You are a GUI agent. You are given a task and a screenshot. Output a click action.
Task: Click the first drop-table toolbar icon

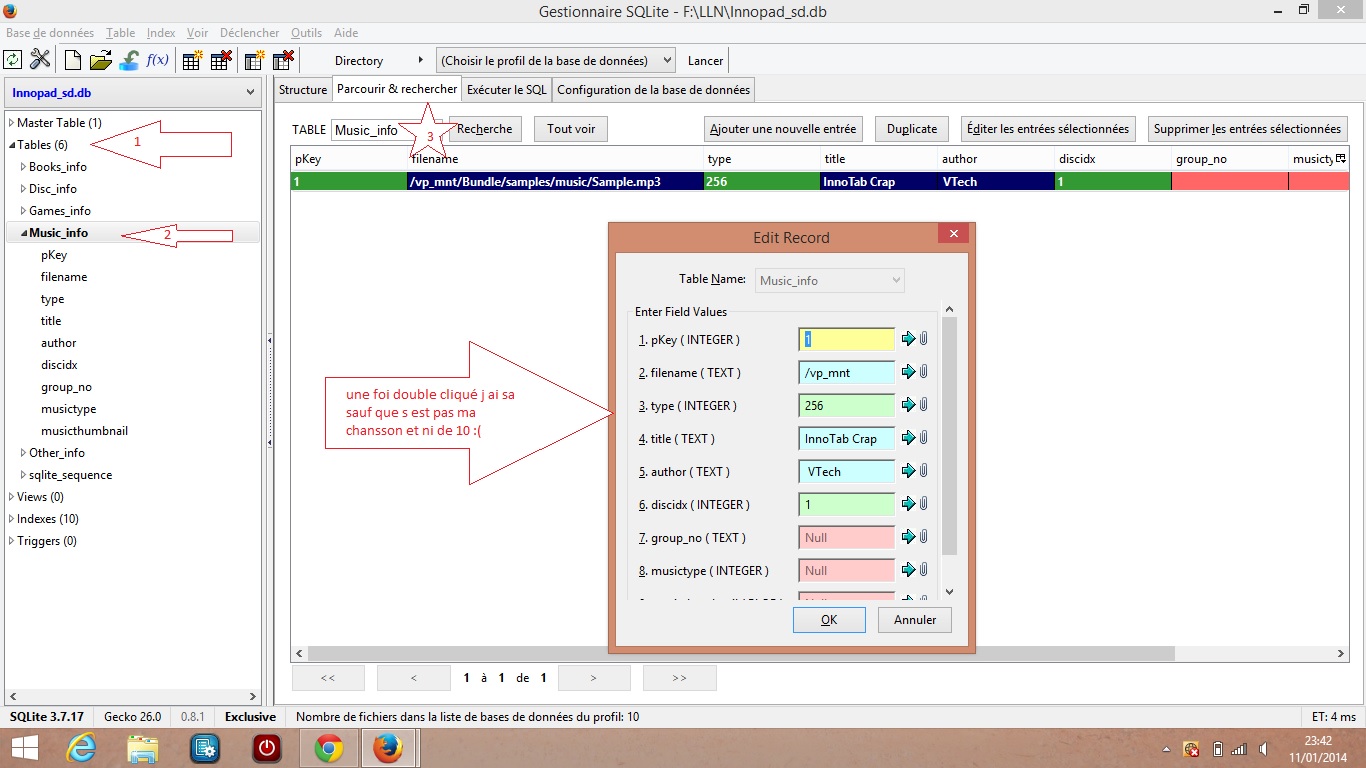(x=221, y=60)
